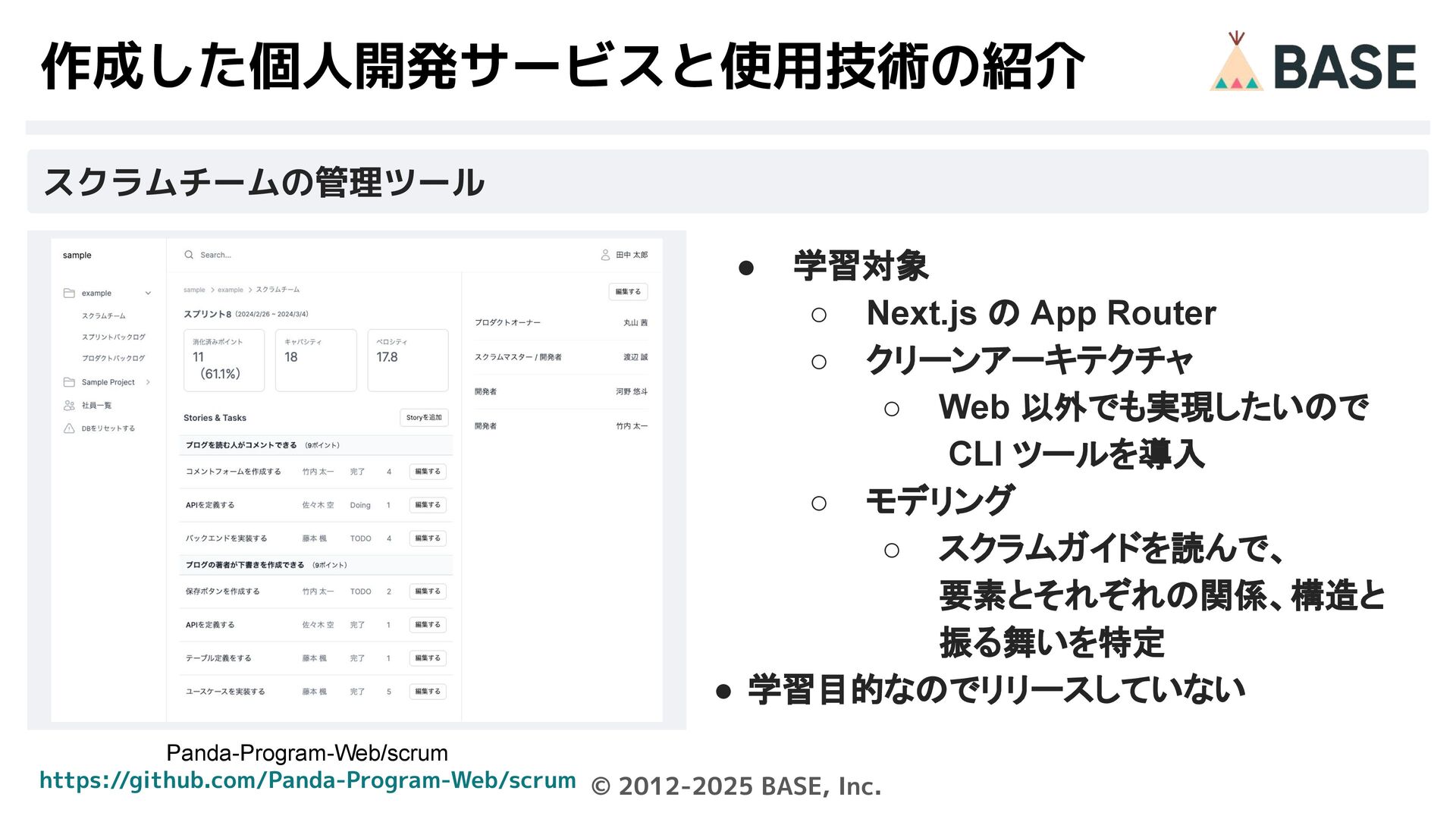Click 竹内 太一 in the team member list

632,426
